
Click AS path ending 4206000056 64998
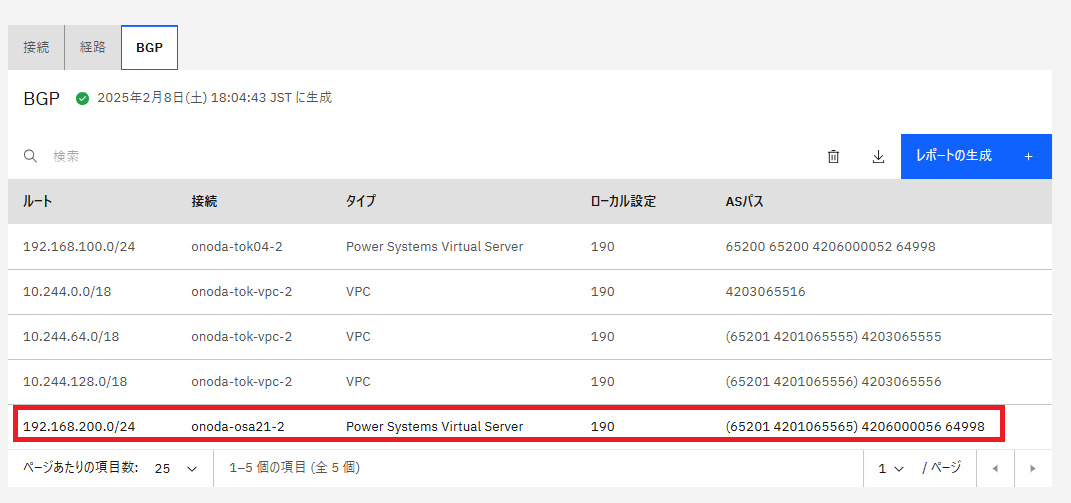point(855,426)
